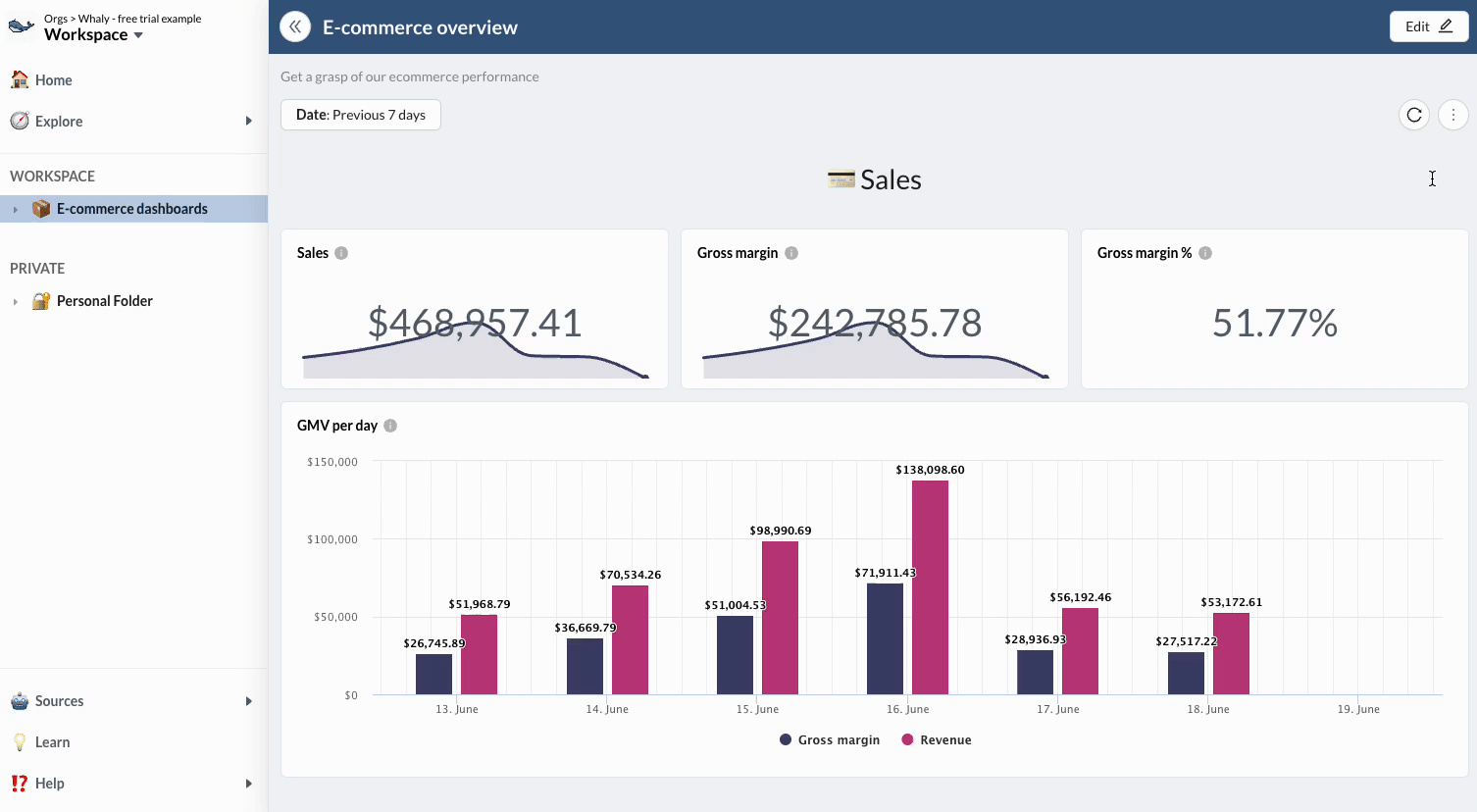Viewport: 1477px width, 812px height.
Task: Click the Whaly whale logo icon
Action: click(x=22, y=26)
